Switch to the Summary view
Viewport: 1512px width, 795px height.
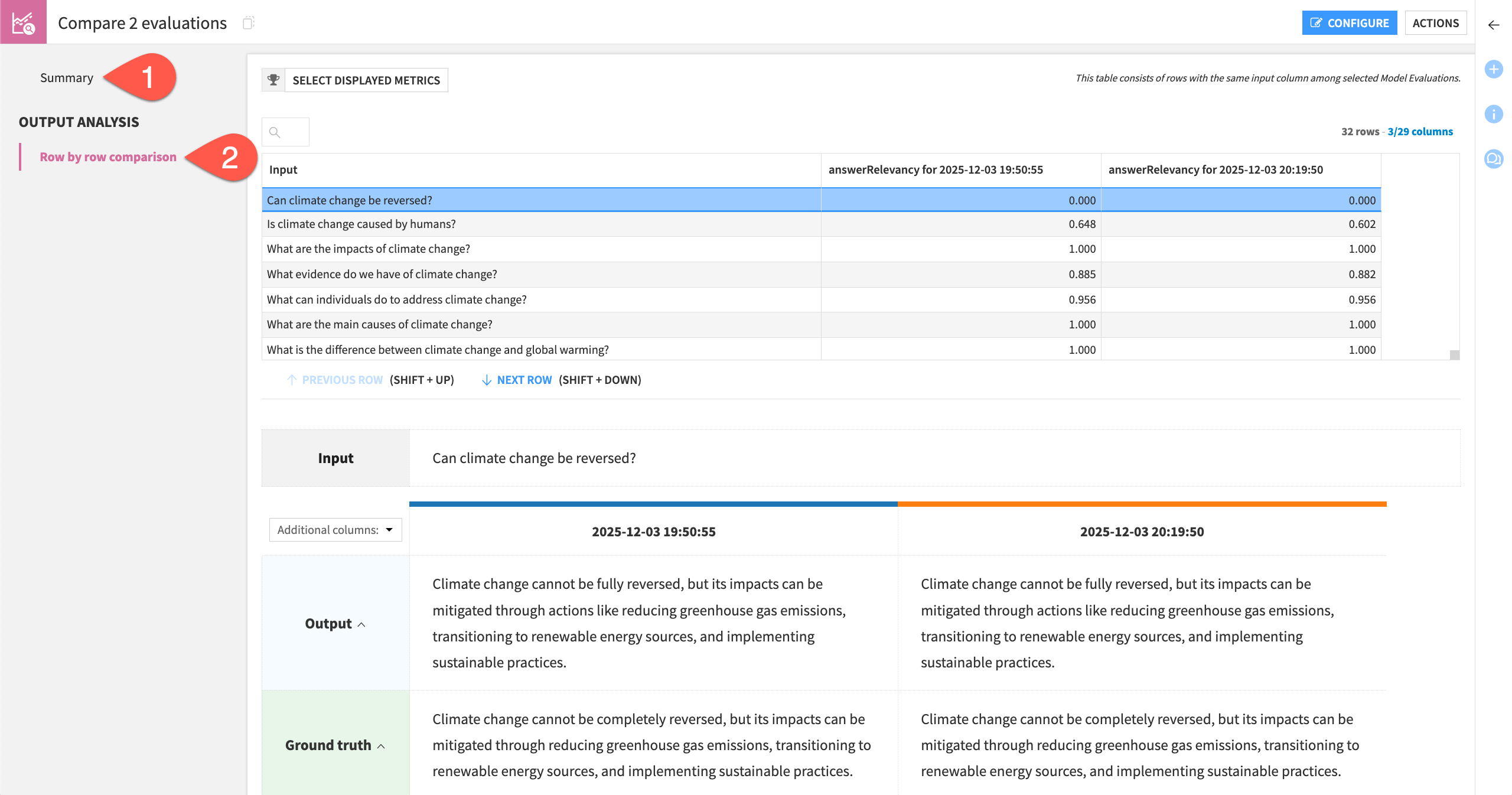(67, 77)
